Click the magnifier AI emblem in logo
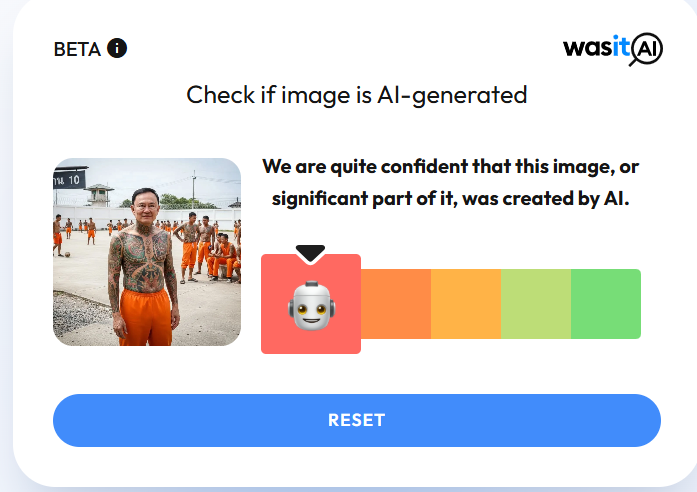Image resolution: width=697 pixels, height=492 pixels. pos(646,49)
